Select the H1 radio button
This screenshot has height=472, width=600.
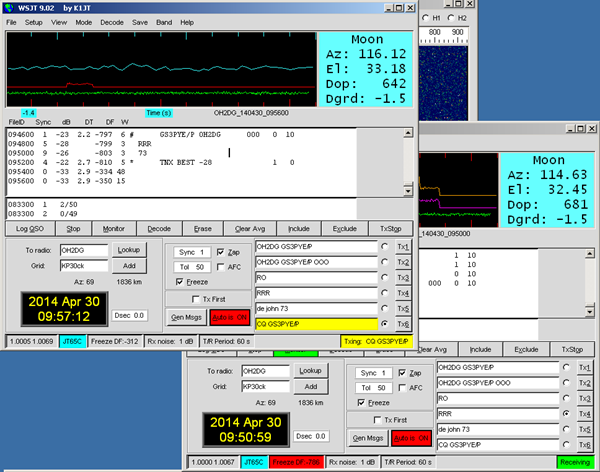426,18
